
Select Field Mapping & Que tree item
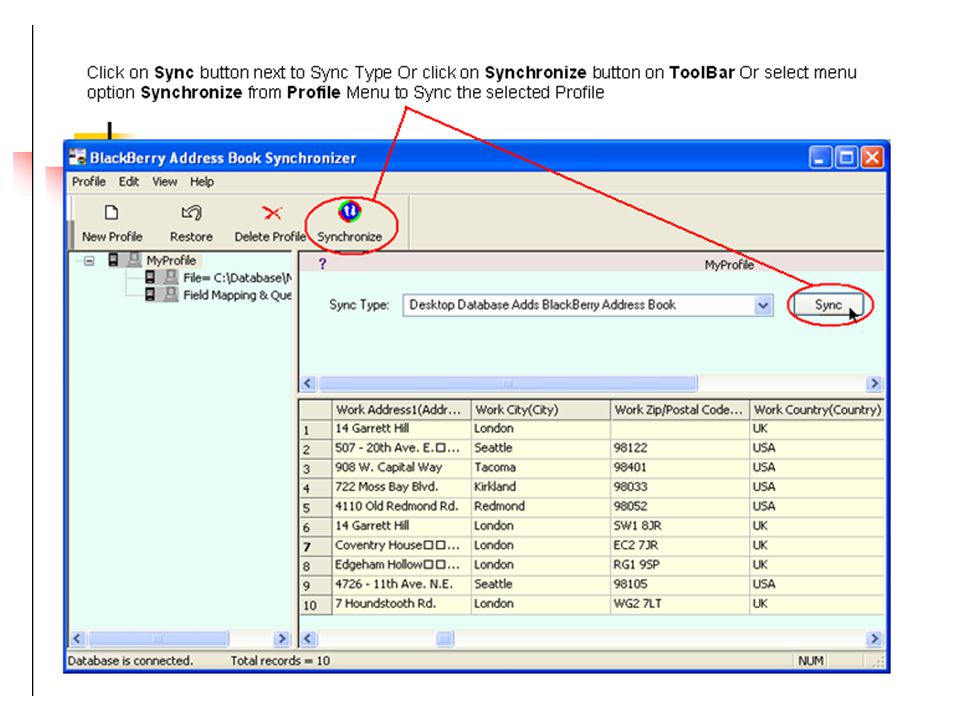click(x=237, y=295)
